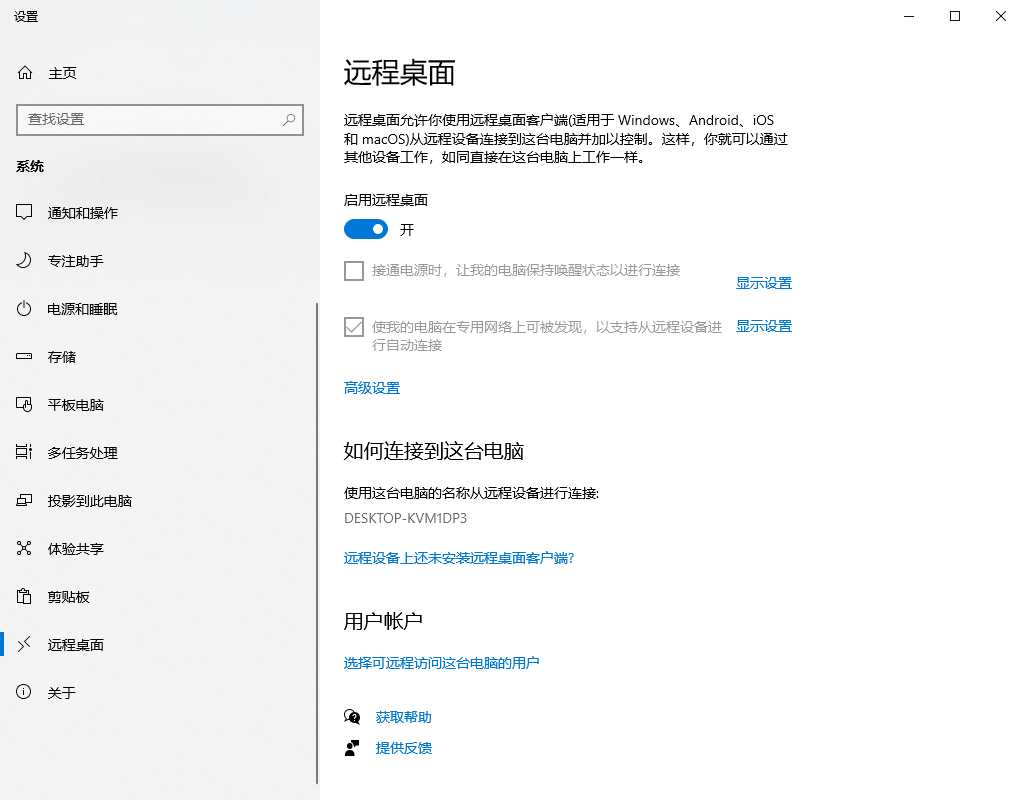Open 平板电脑 settings icon

coord(23,404)
